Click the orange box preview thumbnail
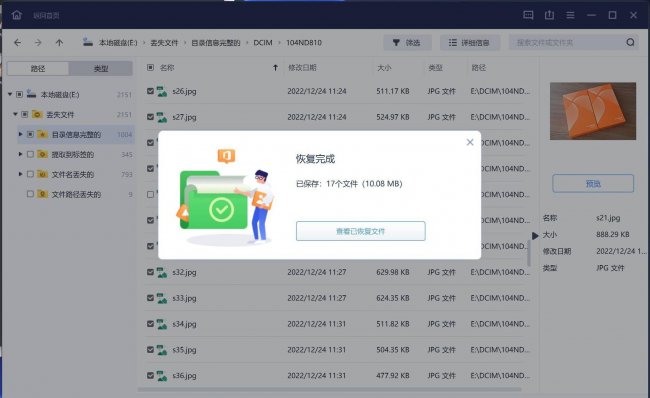 click(593, 111)
